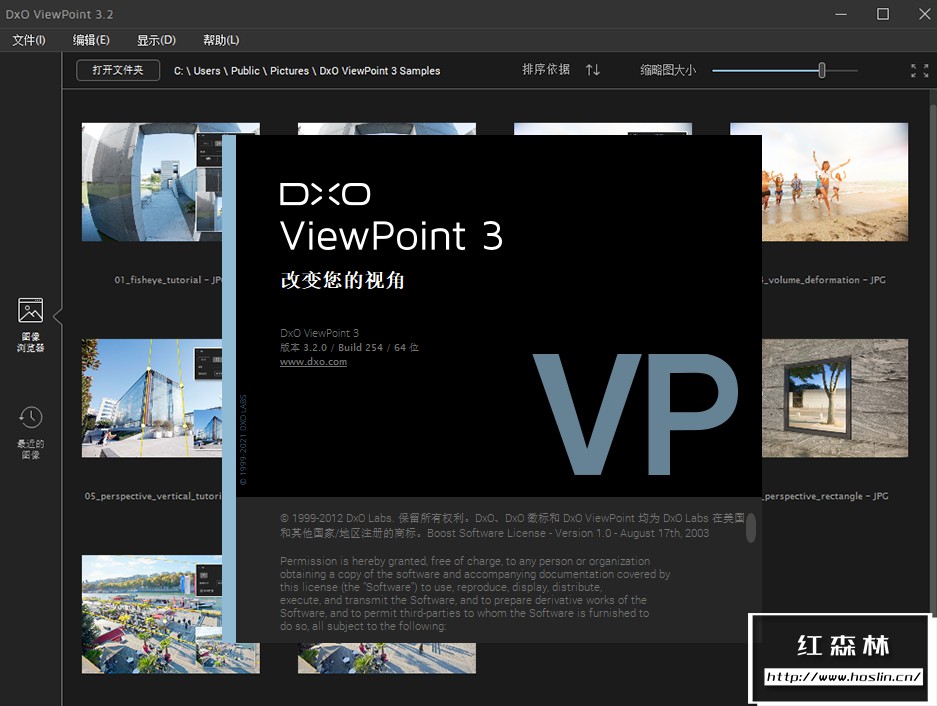Click DxO ViewPoint 3 Samples path segment
The image size is (937, 706).
tap(379, 71)
